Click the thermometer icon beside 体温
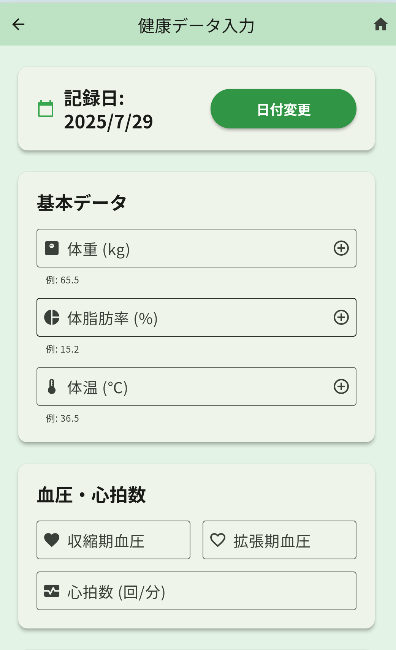 click(52, 386)
